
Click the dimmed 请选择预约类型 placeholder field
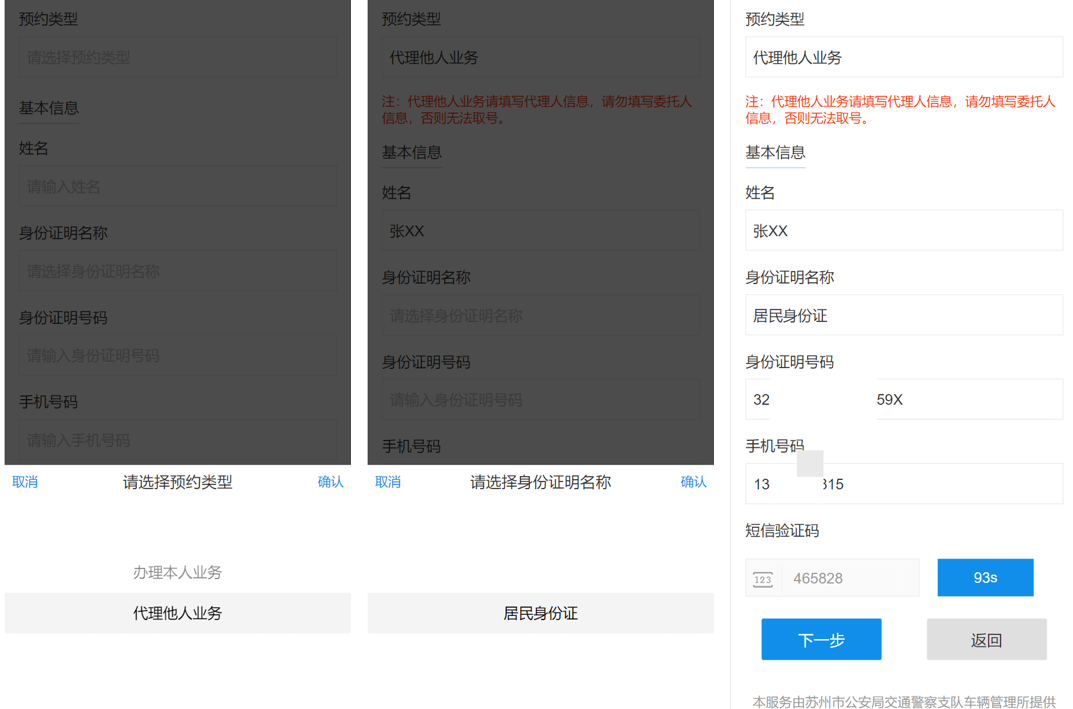177,58
